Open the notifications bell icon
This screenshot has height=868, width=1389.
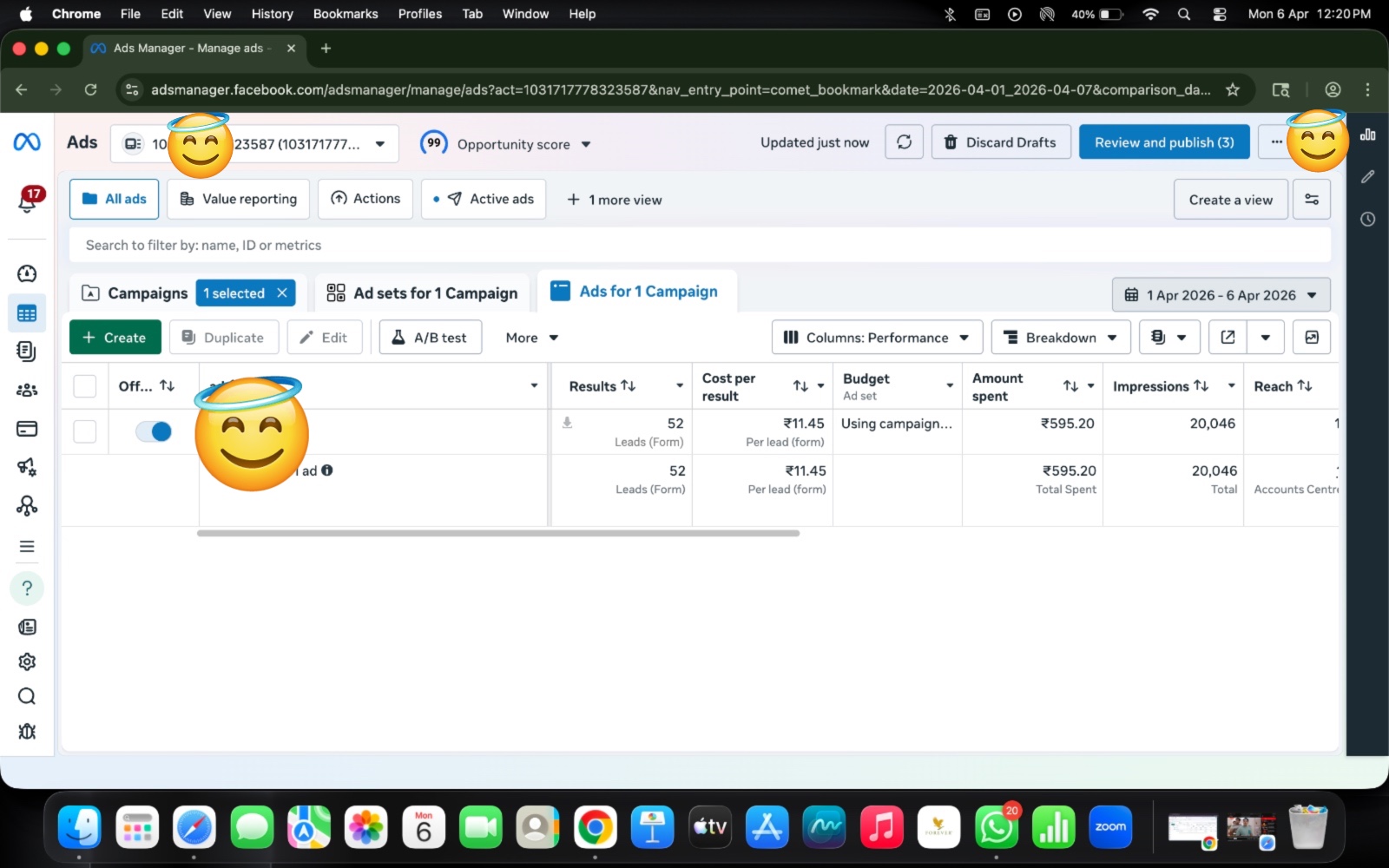point(27,201)
